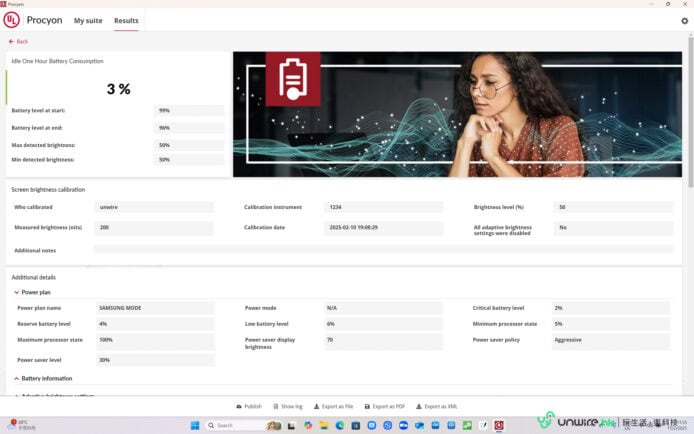This screenshot has width=694, height=434.
Task: Click the UL Procyon logo
Action: (12, 20)
